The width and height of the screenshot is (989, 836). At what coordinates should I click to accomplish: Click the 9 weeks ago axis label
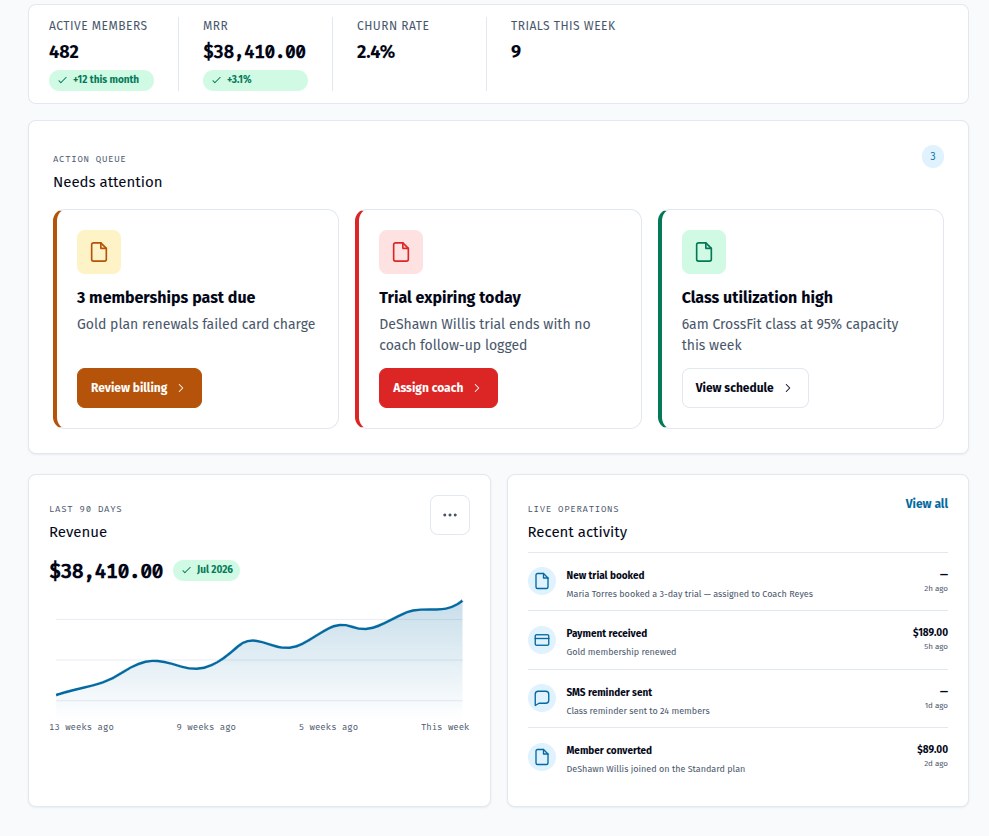pyautogui.click(x=206, y=727)
